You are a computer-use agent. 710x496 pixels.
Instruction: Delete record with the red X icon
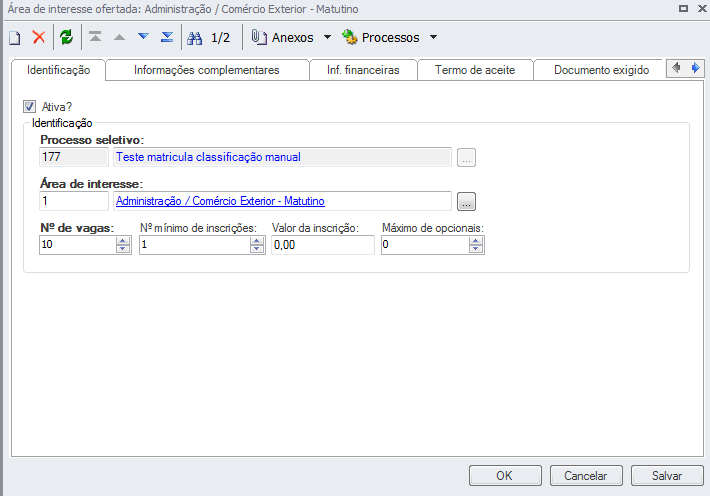[x=39, y=37]
